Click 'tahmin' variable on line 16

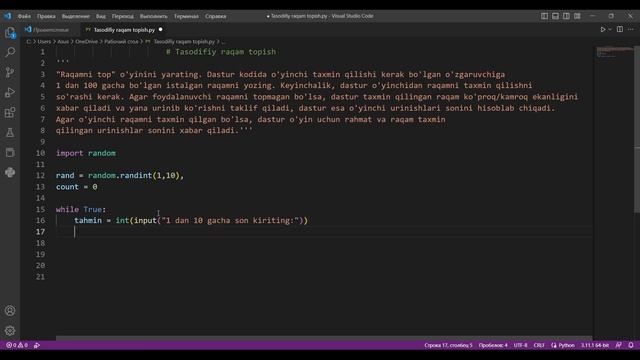click(x=88, y=220)
